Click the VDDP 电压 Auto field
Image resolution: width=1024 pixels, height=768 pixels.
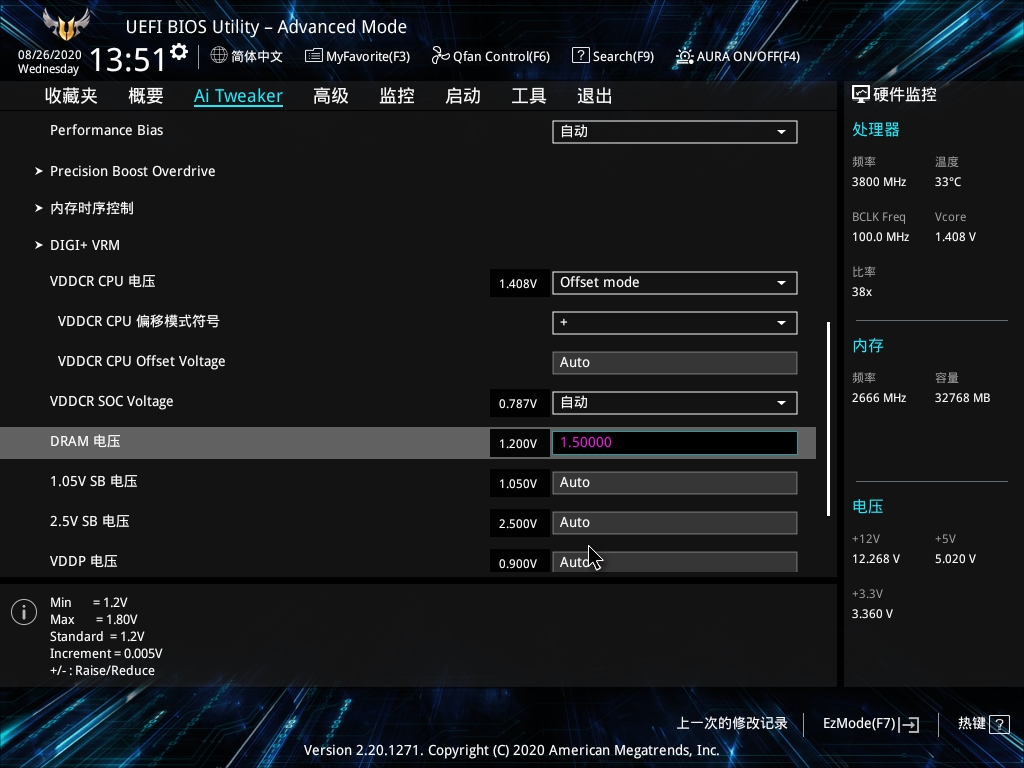point(675,562)
